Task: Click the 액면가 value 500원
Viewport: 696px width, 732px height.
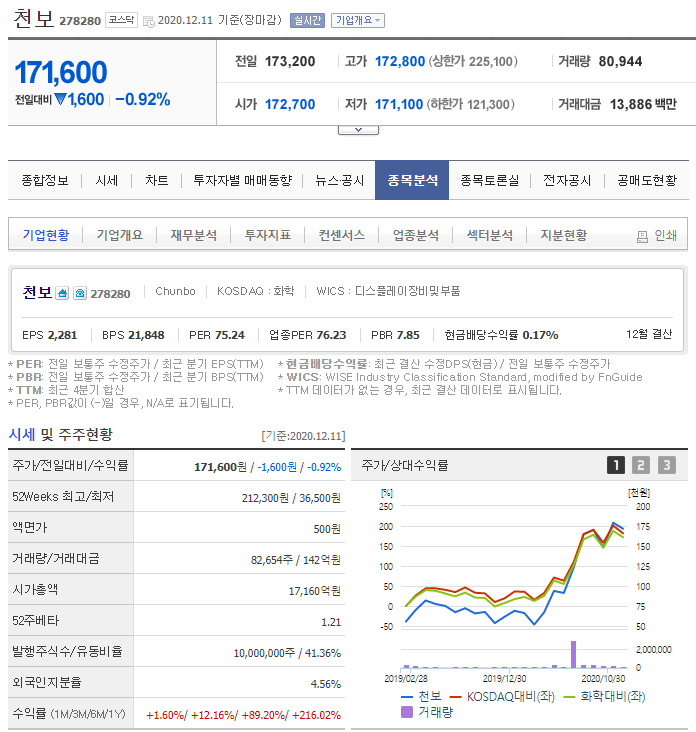Action: [327, 529]
